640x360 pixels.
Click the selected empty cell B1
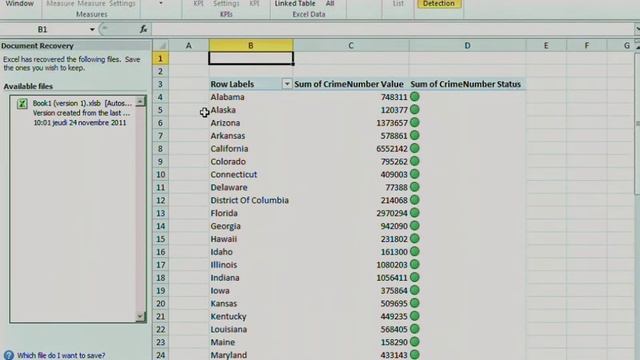[x=251, y=58]
